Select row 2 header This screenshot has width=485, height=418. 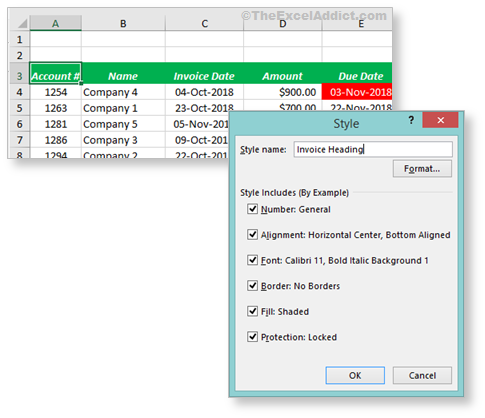(x=19, y=55)
